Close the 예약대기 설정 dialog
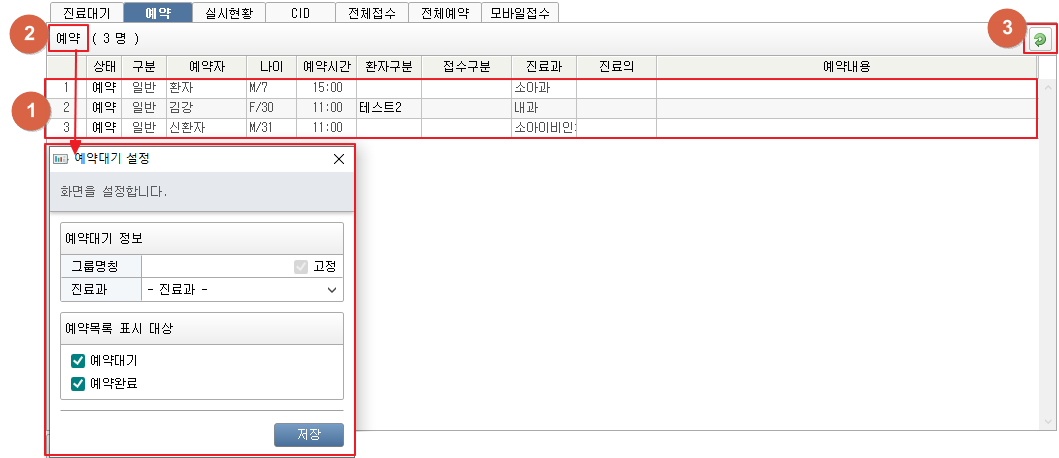The height and width of the screenshot is (458, 1059). 338,158
